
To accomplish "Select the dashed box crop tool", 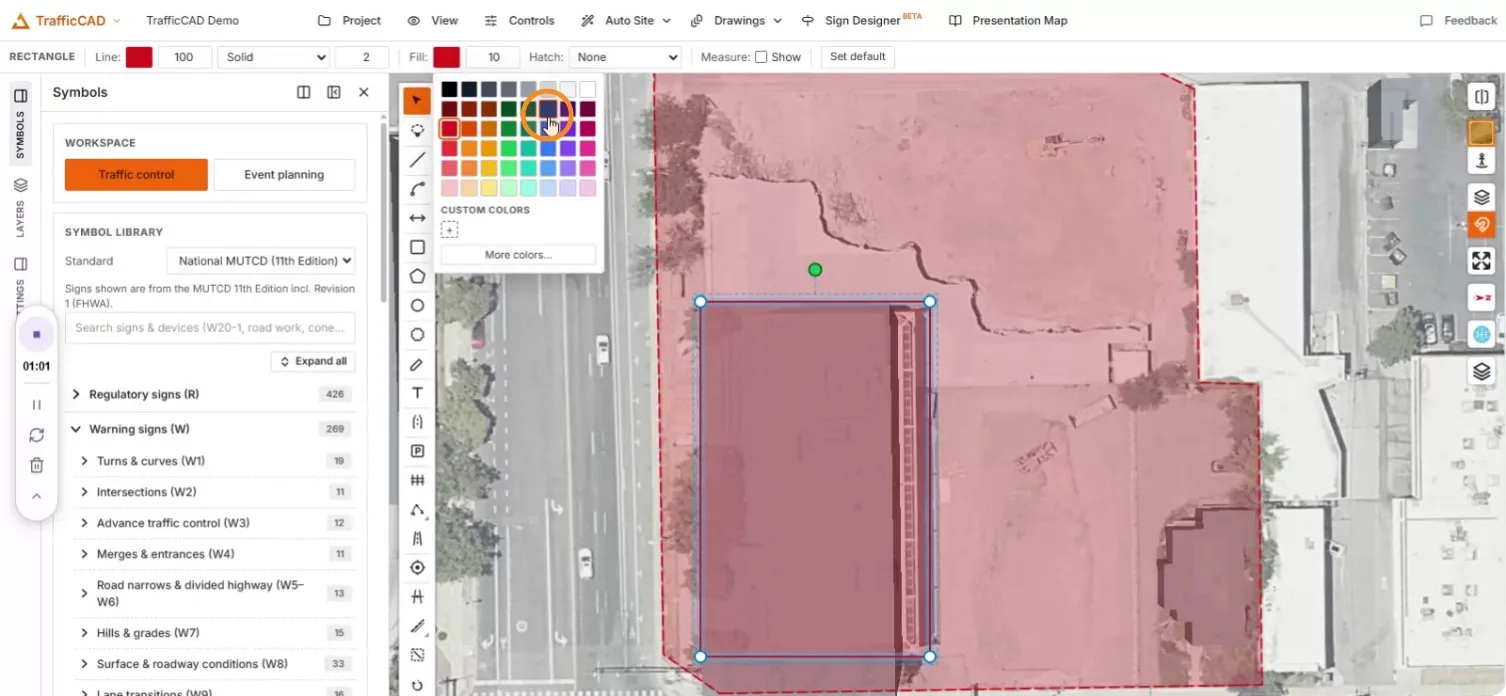I will pos(417,656).
